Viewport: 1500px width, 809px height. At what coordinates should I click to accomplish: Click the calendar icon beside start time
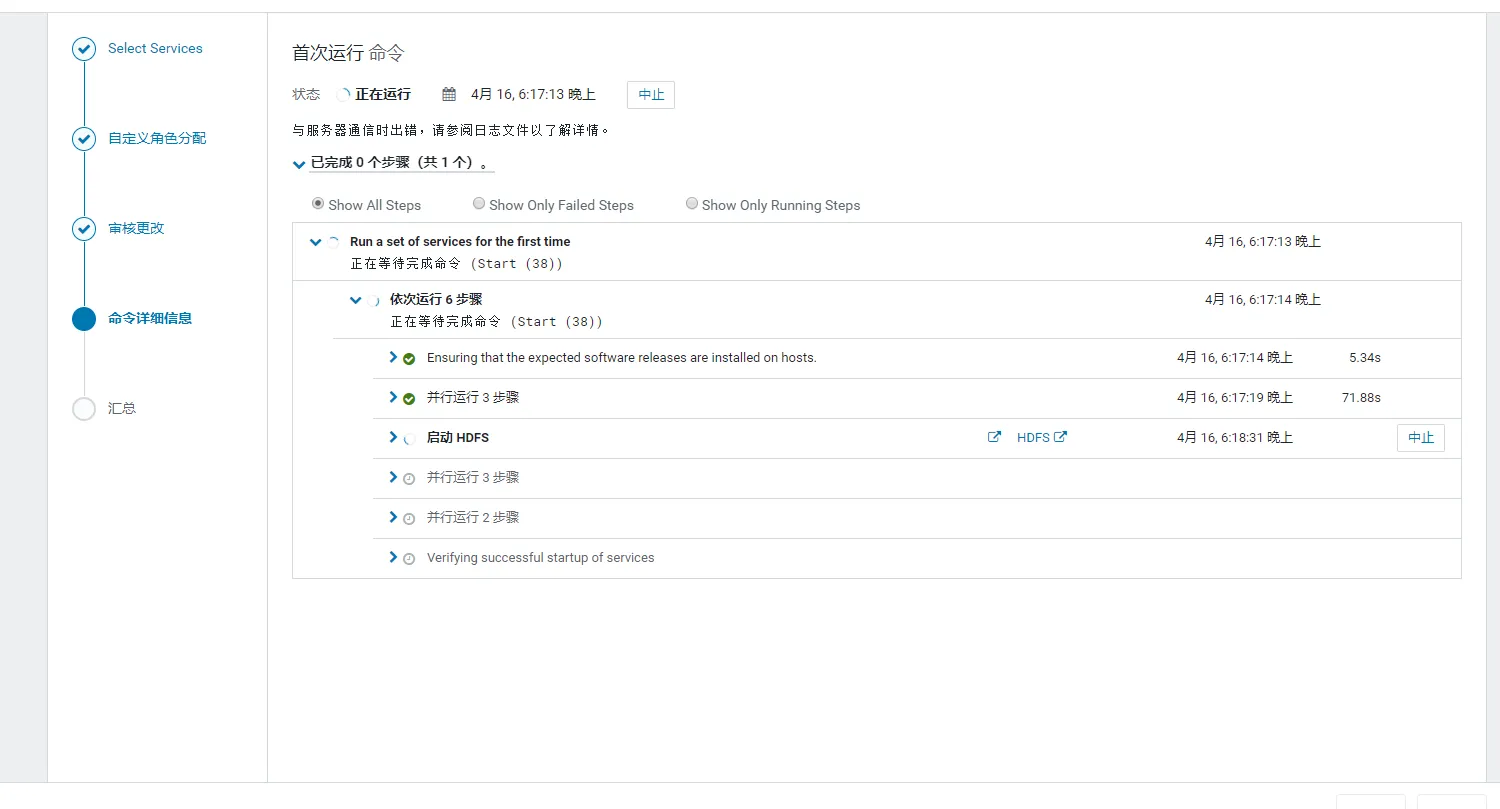click(449, 95)
